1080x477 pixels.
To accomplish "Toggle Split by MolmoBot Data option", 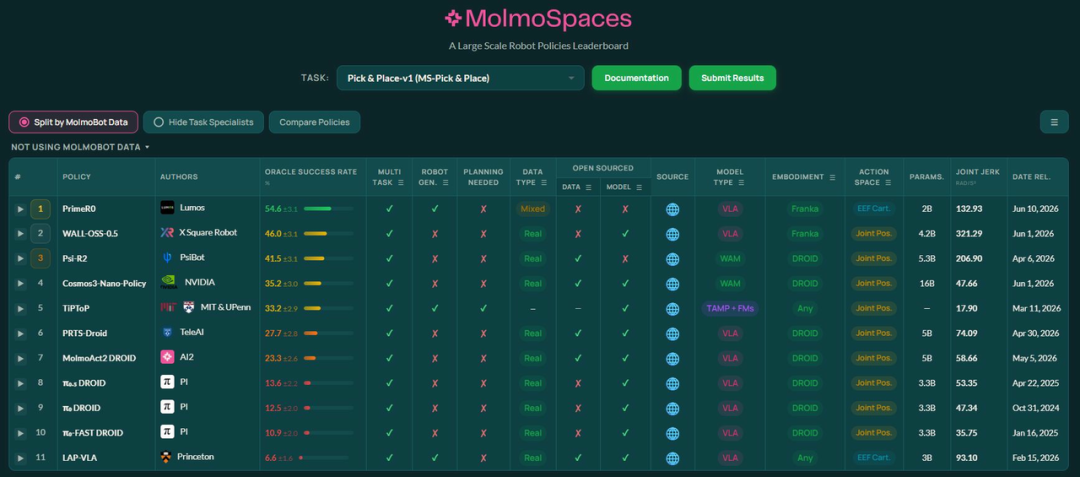I will [x=74, y=122].
